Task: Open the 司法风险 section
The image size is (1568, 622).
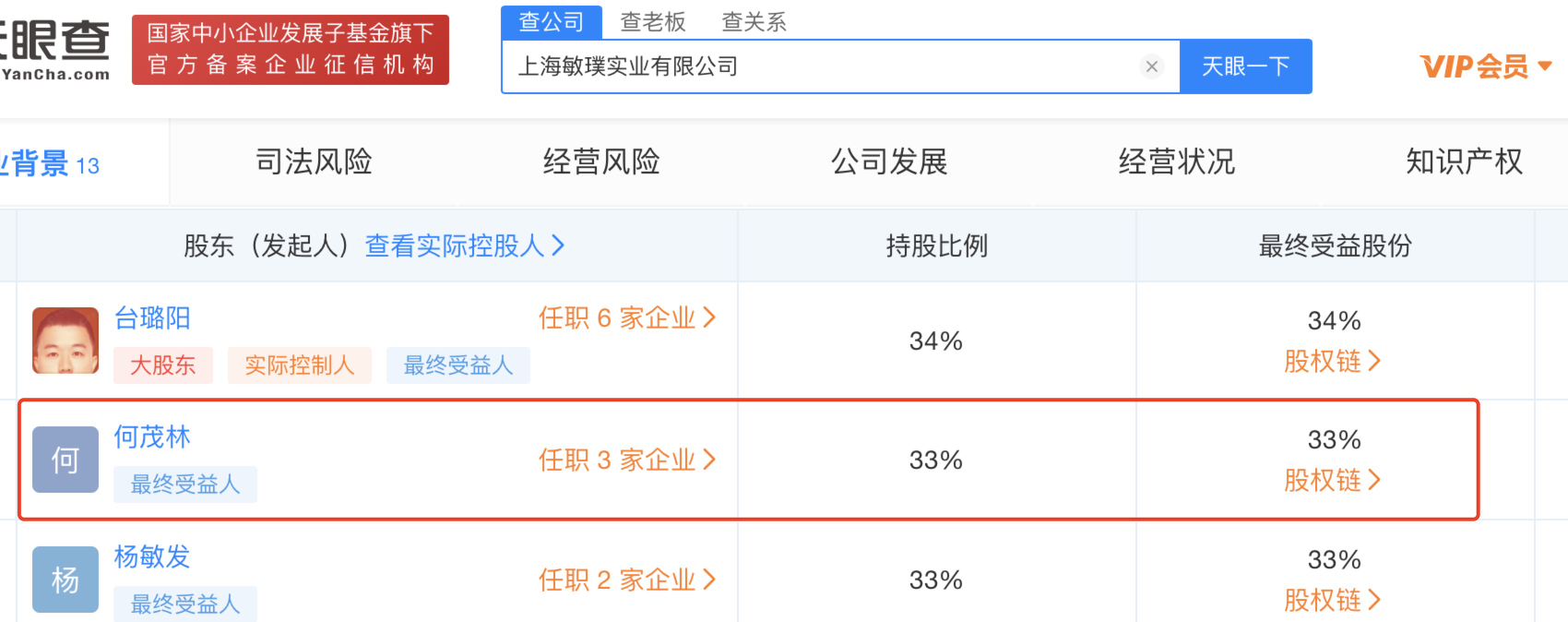Action: (x=314, y=161)
